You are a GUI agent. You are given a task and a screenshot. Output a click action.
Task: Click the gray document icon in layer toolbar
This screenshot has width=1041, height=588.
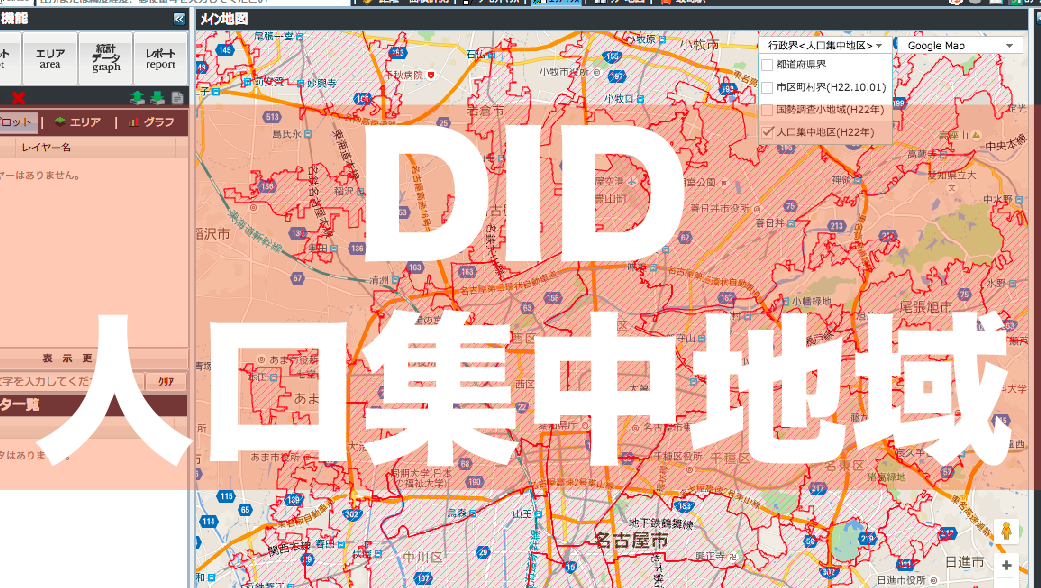[177, 98]
